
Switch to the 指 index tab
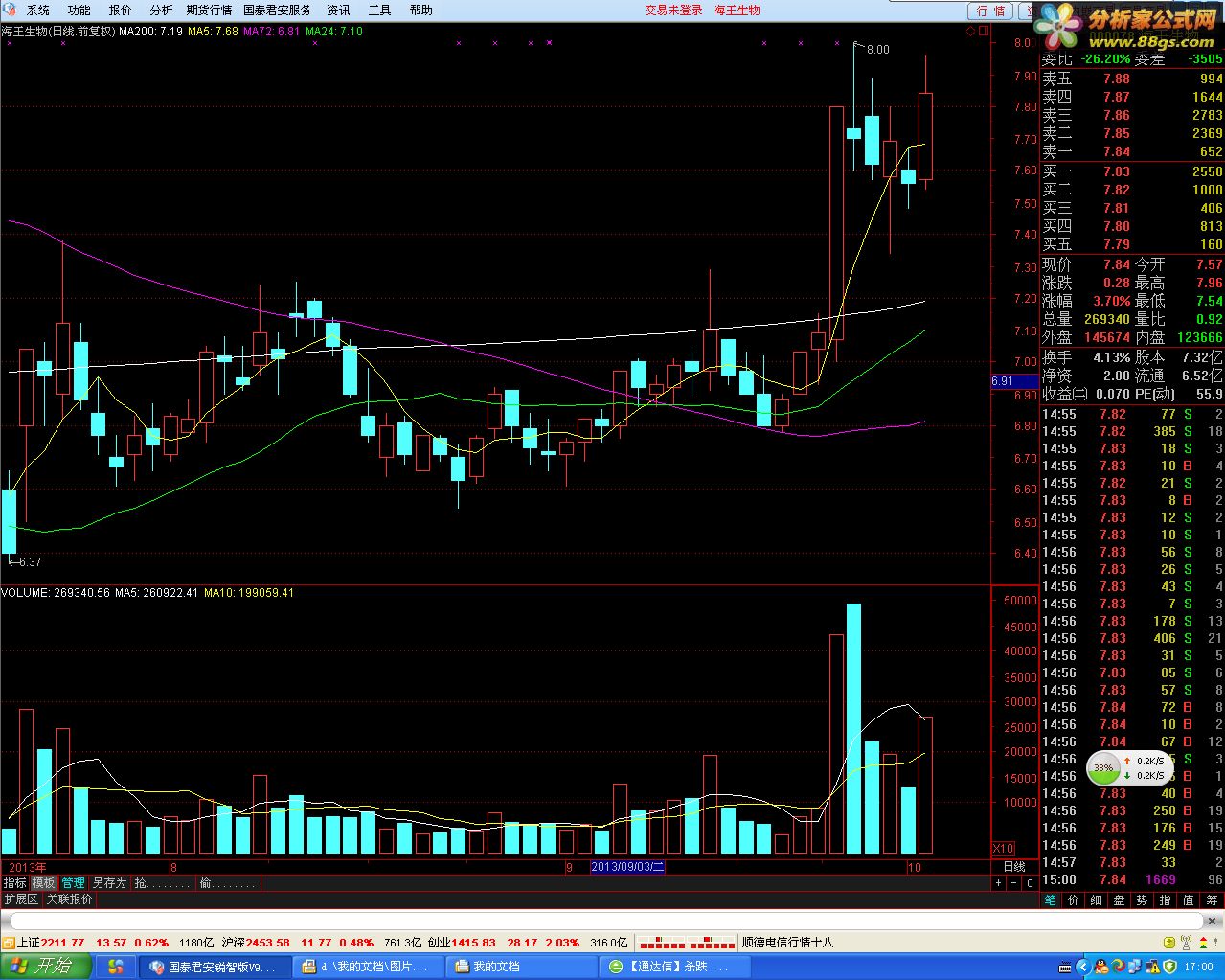(x=1165, y=900)
